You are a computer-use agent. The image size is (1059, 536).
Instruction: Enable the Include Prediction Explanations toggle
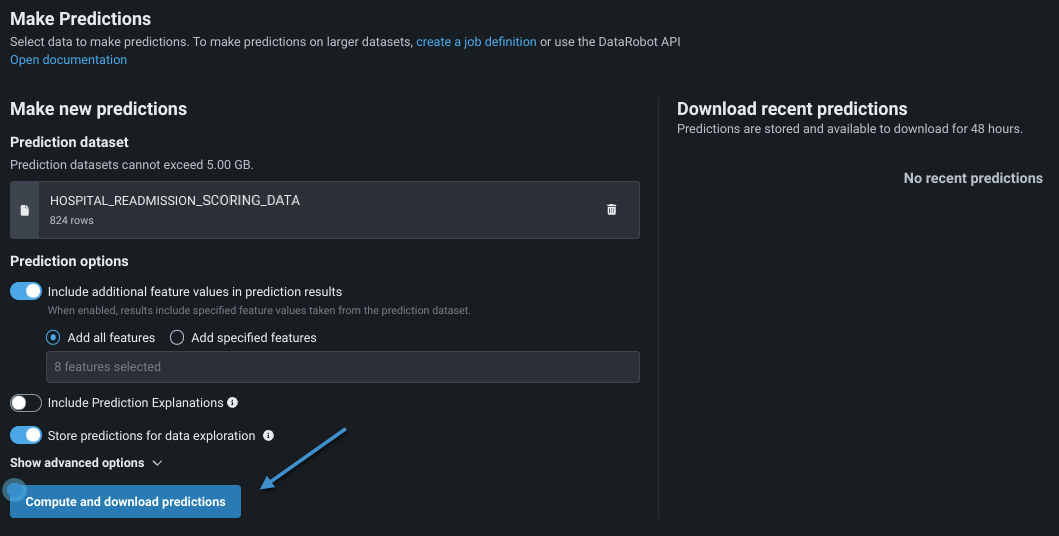pyautogui.click(x=26, y=403)
